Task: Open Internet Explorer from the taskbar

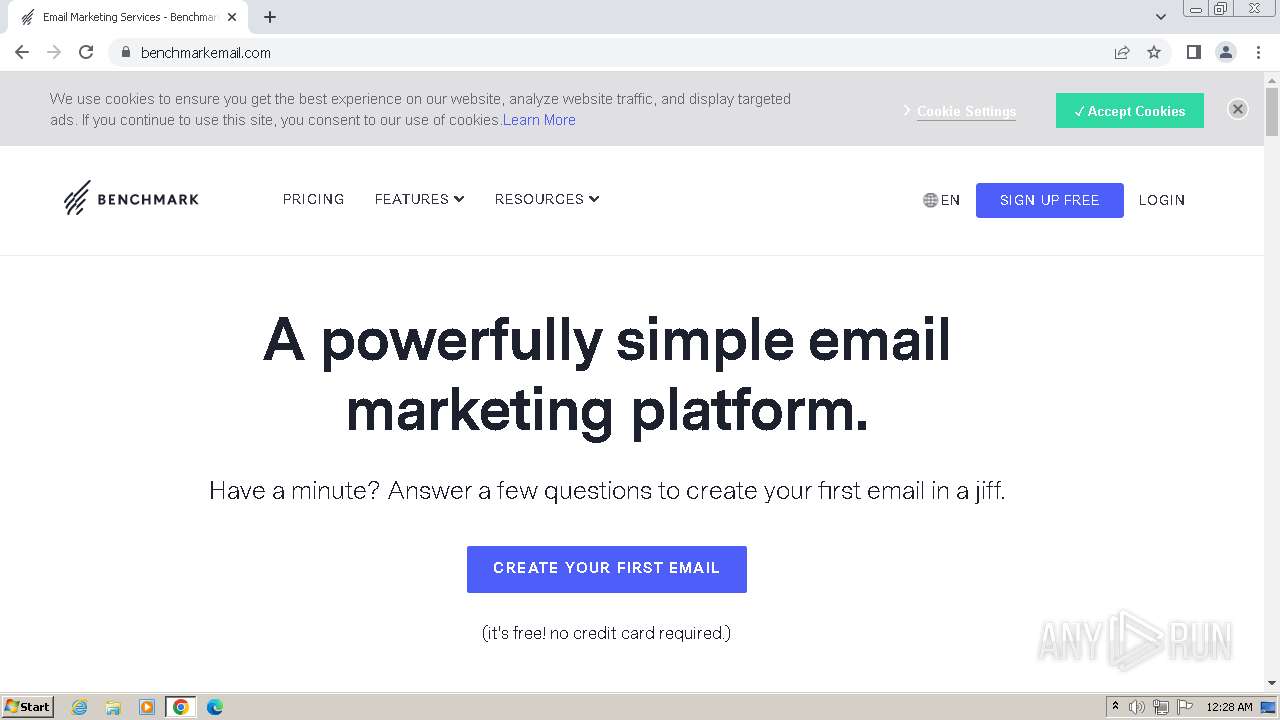Action: click(80, 707)
